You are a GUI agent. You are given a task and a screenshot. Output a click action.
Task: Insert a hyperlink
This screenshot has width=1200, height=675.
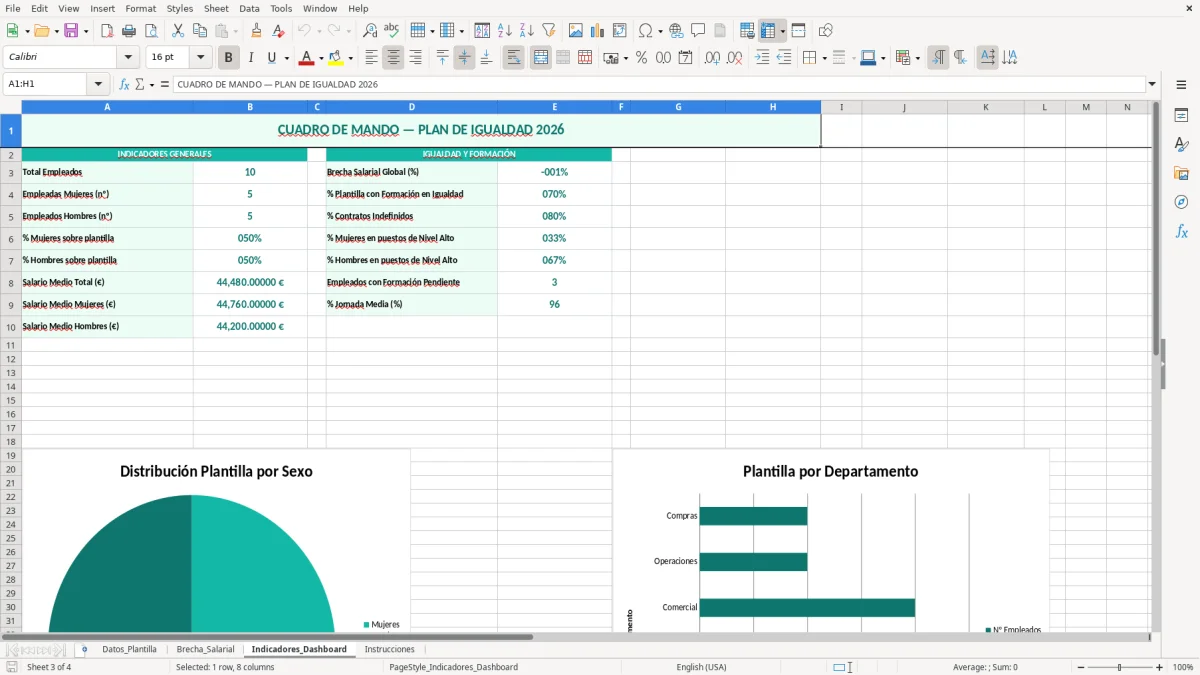pyautogui.click(x=676, y=31)
